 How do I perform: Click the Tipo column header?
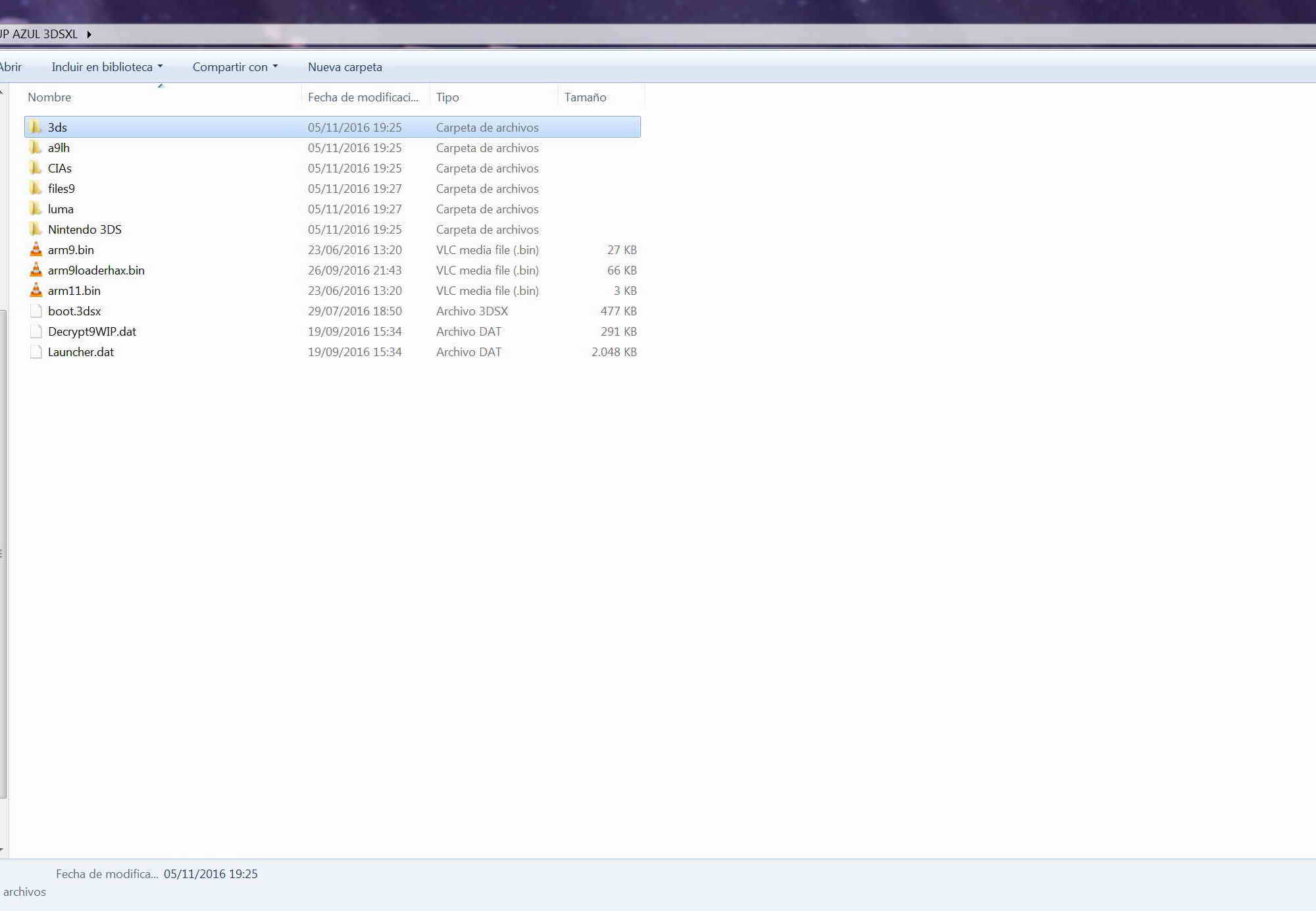447,97
